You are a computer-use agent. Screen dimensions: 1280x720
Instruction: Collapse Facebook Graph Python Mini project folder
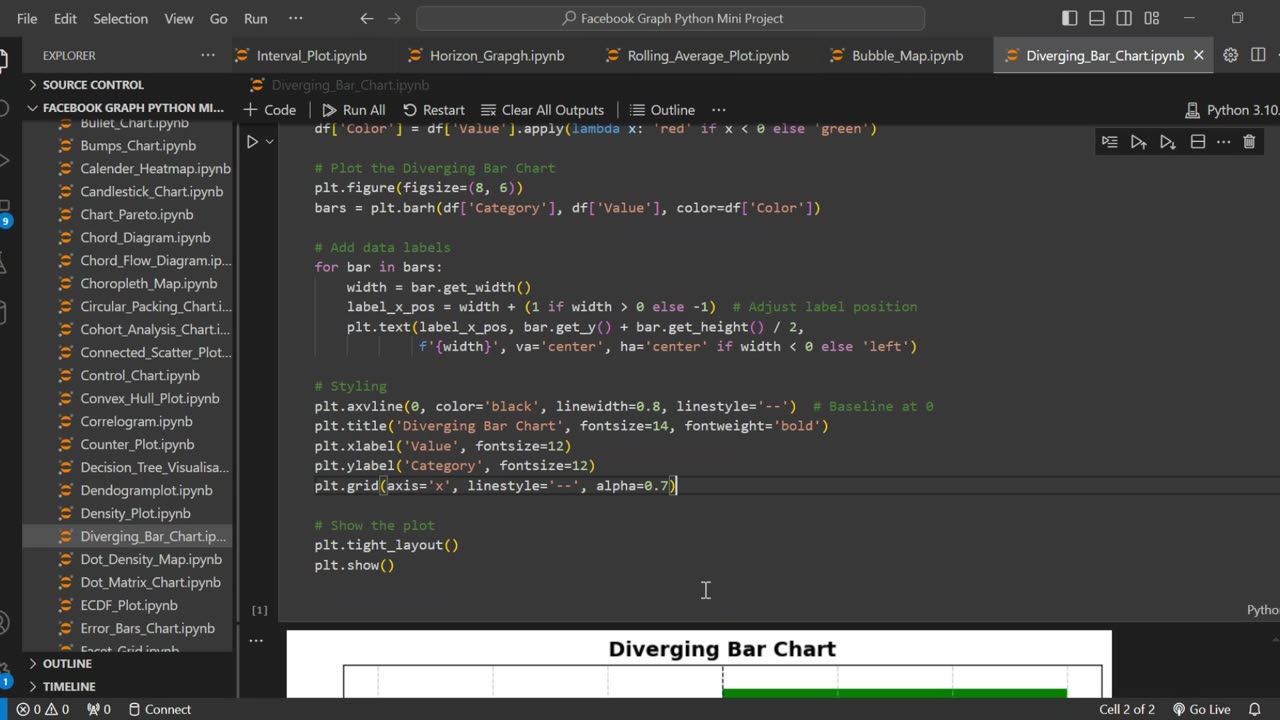coord(127,108)
